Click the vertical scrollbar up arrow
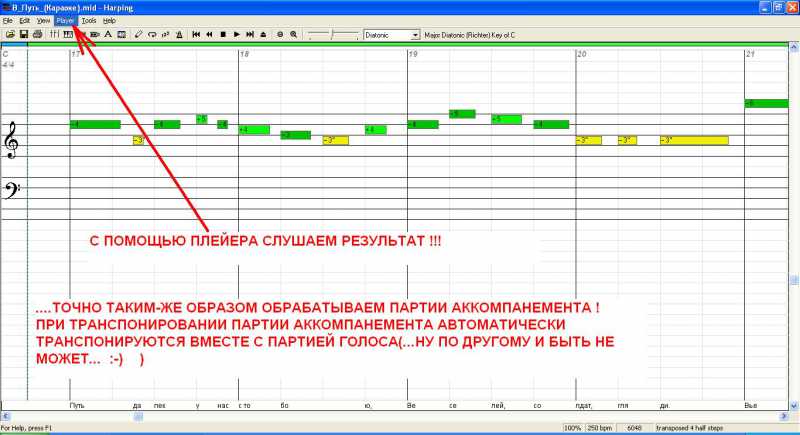 tap(794, 47)
